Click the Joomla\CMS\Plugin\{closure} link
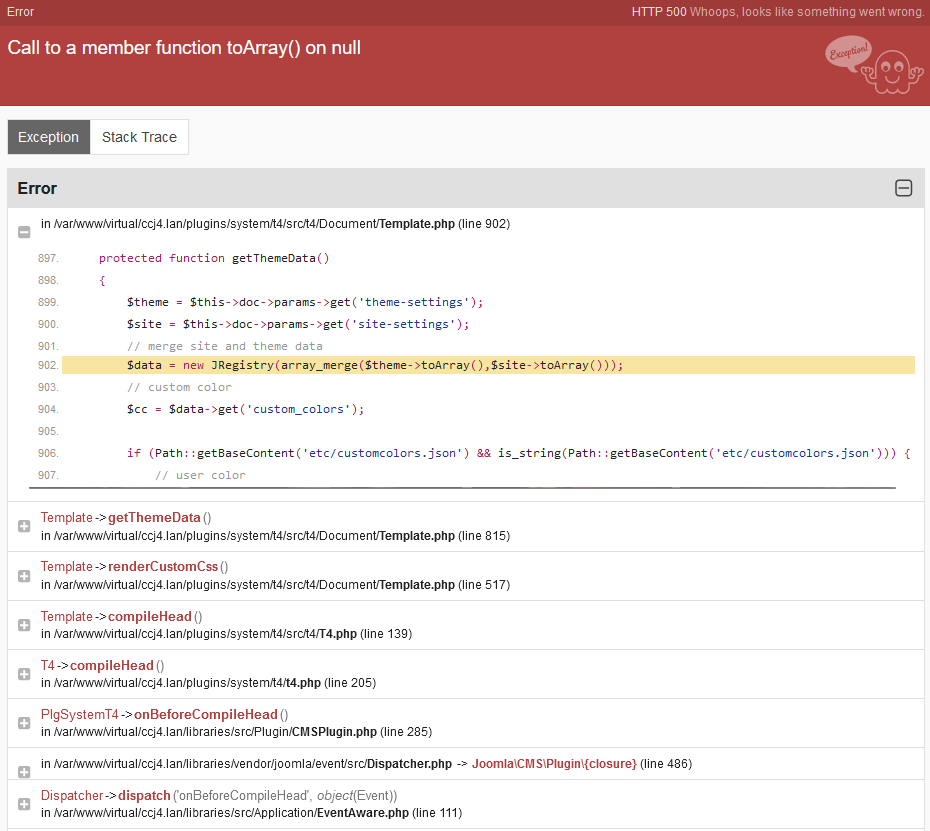Screen dimensions: 930x831 click(x=554, y=764)
